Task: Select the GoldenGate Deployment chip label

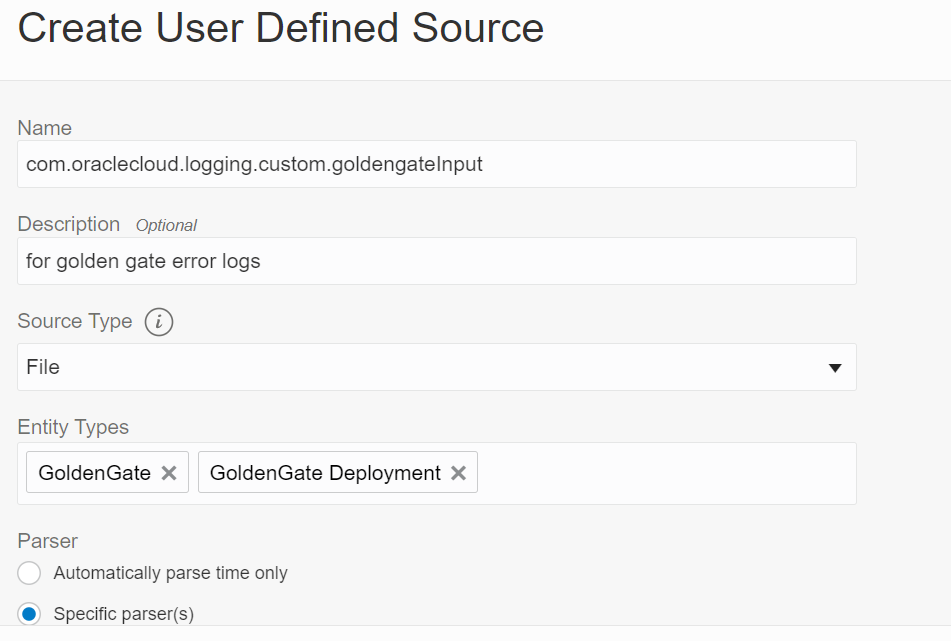Action: (x=325, y=473)
